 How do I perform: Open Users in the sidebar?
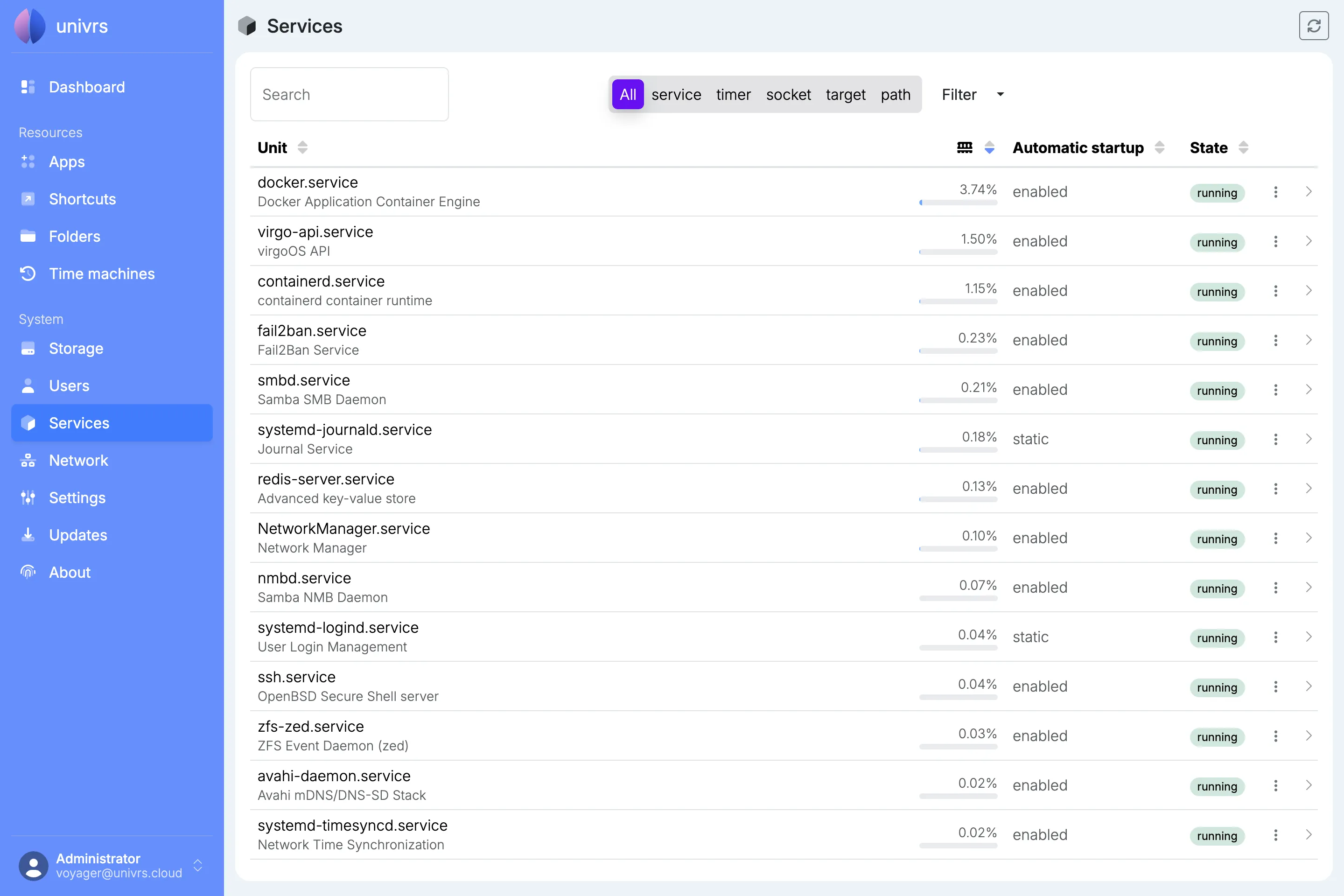point(112,386)
